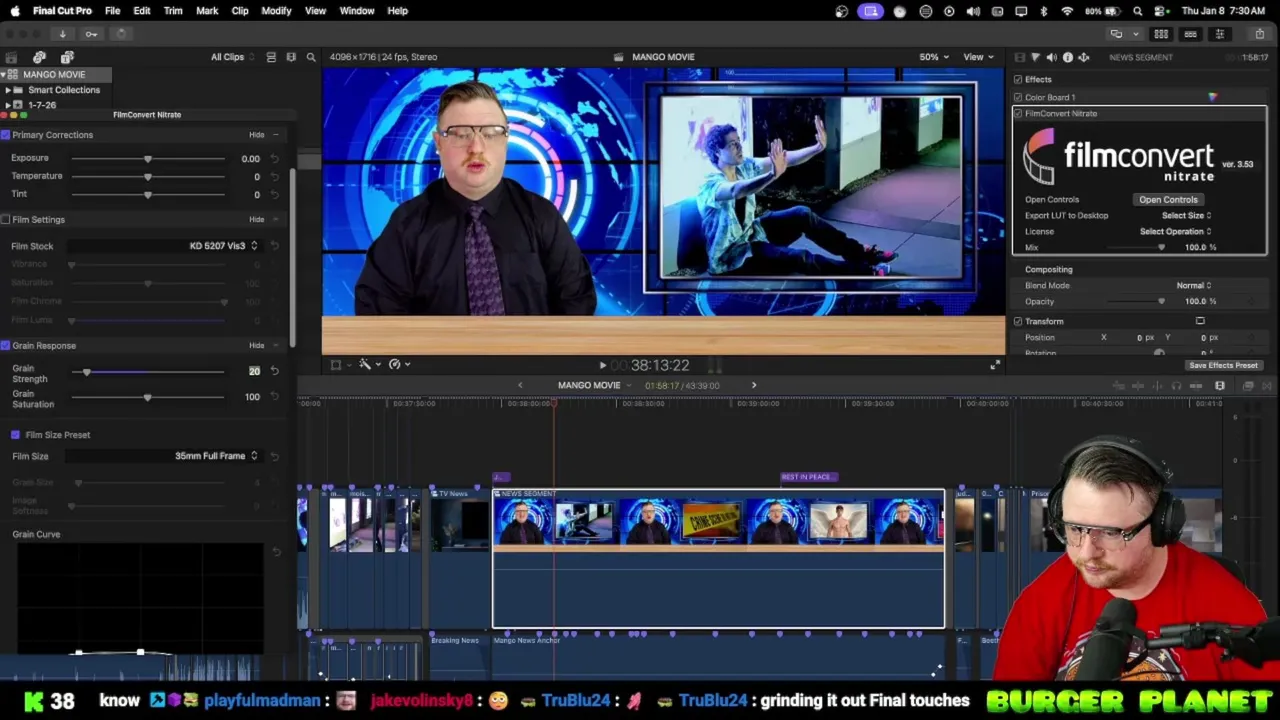Viewport: 1280px width, 720px height.
Task: Disable the FilmConvert Nitrate effect checkbox
Action: 1018,113
